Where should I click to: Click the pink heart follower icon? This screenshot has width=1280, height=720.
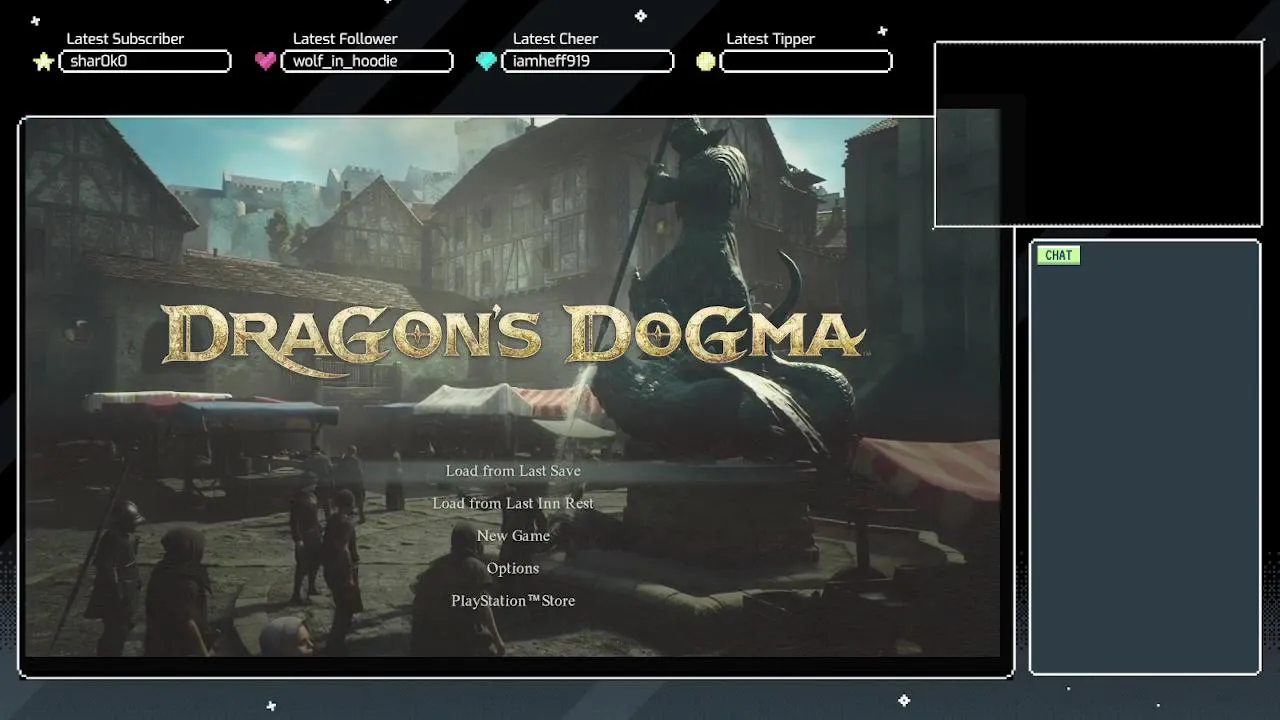coord(265,61)
